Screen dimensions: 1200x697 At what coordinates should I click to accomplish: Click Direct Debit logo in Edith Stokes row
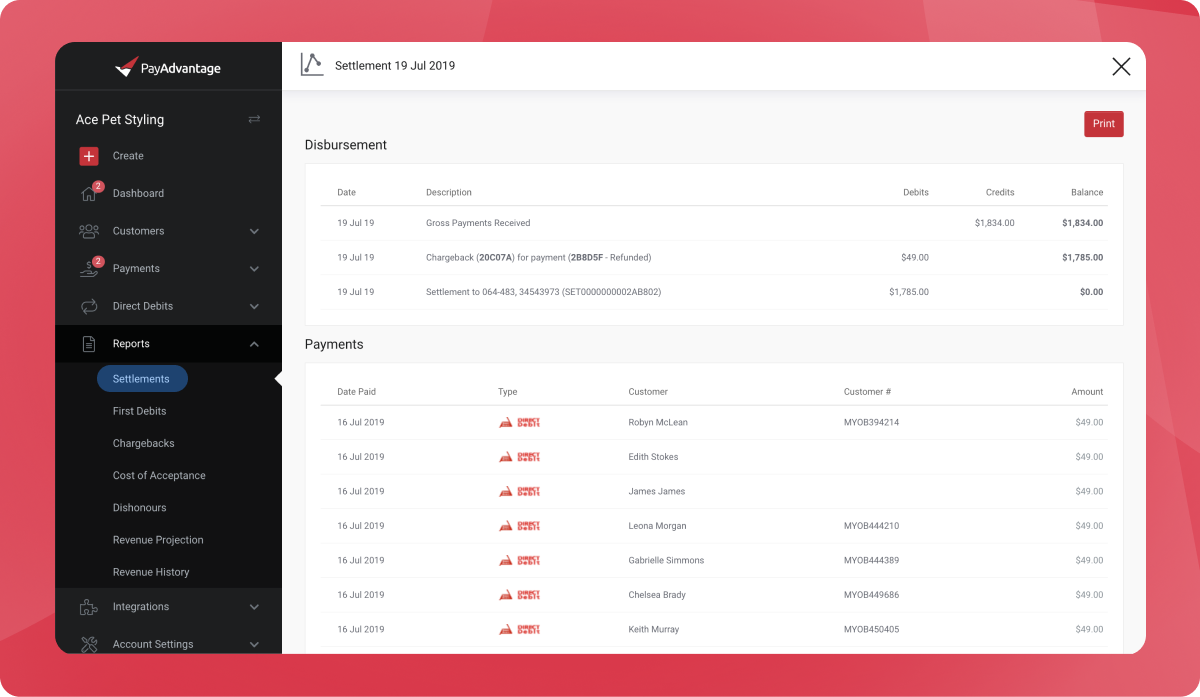519,457
